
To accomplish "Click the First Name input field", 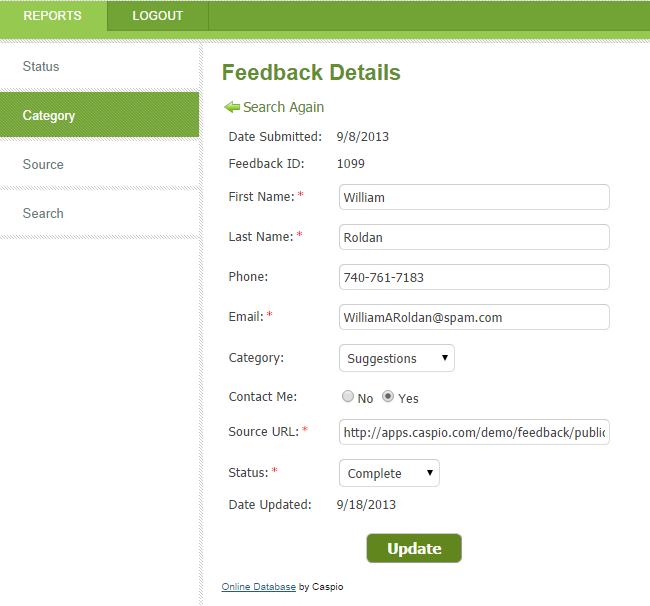I will 474,197.
